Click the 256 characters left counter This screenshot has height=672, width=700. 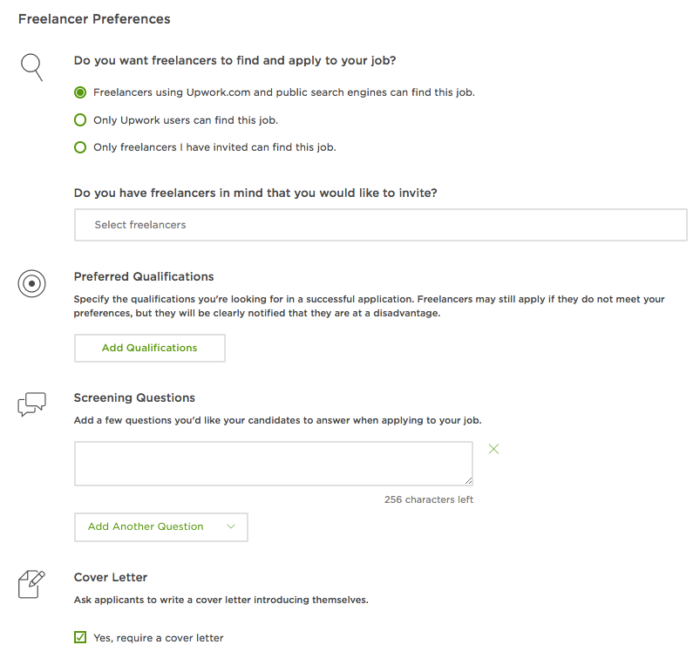pyautogui.click(x=429, y=500)
